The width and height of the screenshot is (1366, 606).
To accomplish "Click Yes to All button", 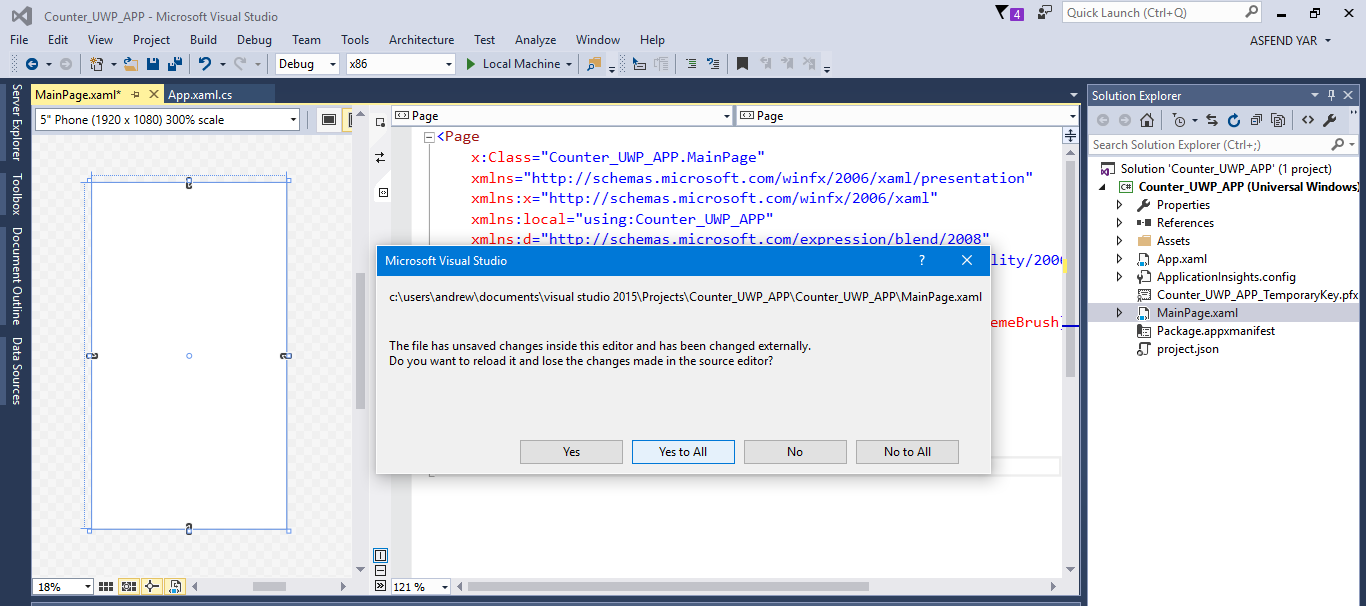I will click(683, 452).
